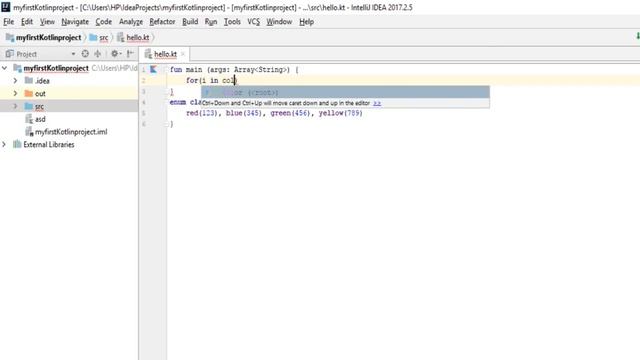
Task: Open the Refactor menu
Action: [x=162, y=22]
